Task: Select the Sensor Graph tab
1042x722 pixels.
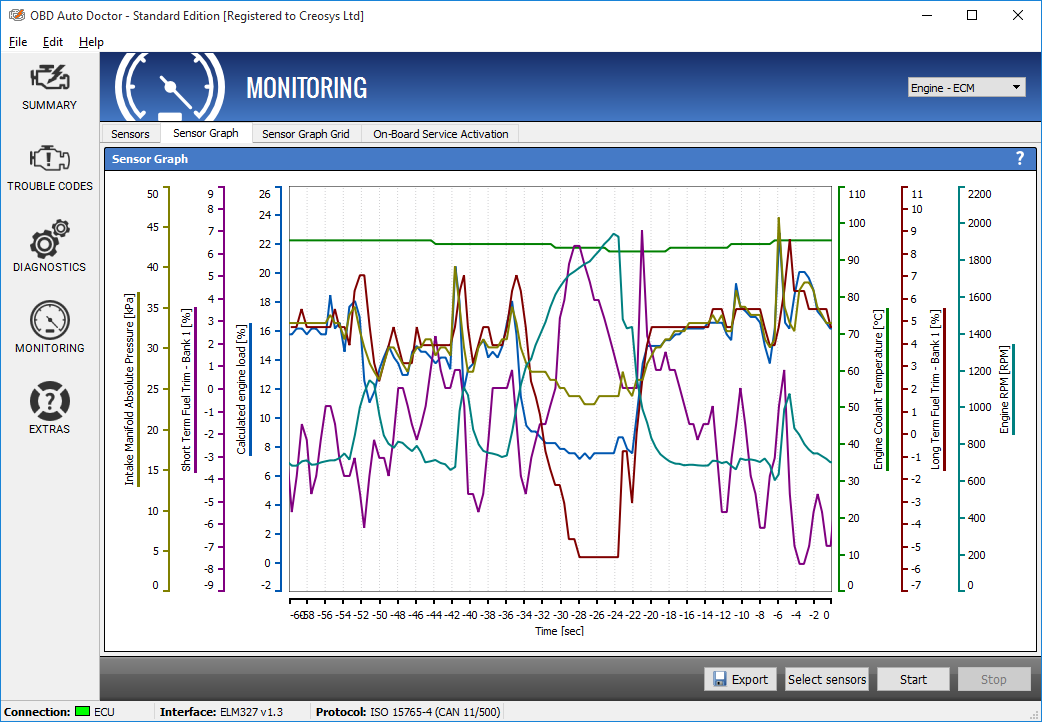Action: 206,133
